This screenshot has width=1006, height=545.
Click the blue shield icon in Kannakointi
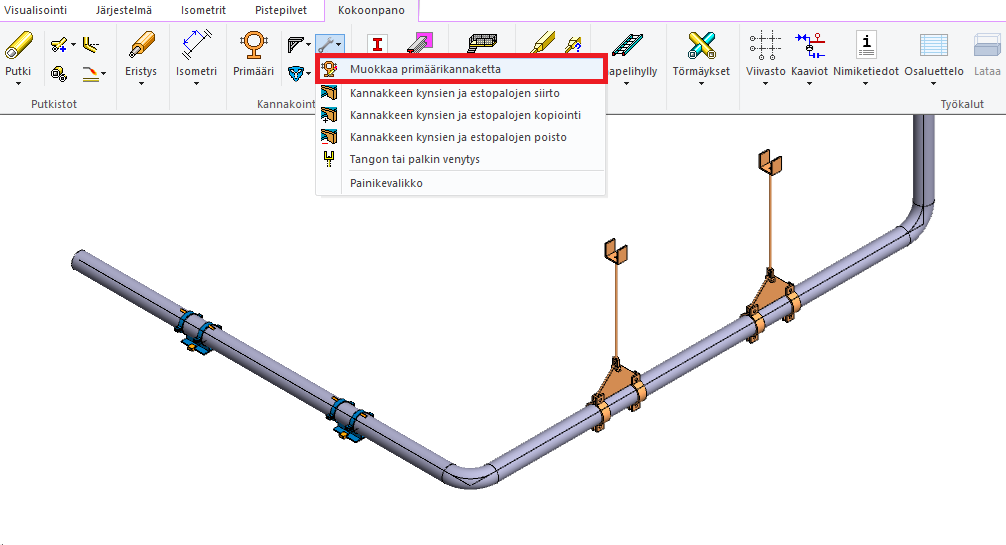coord(296,74)
